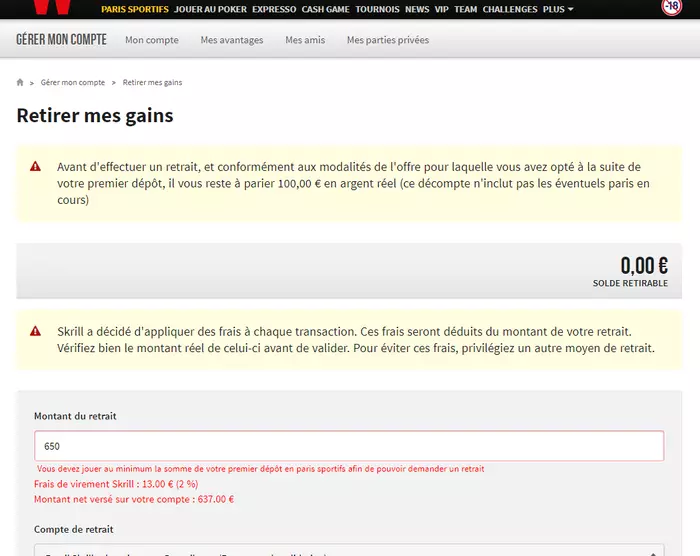Click the minimum deposit error message

[261, 469]
